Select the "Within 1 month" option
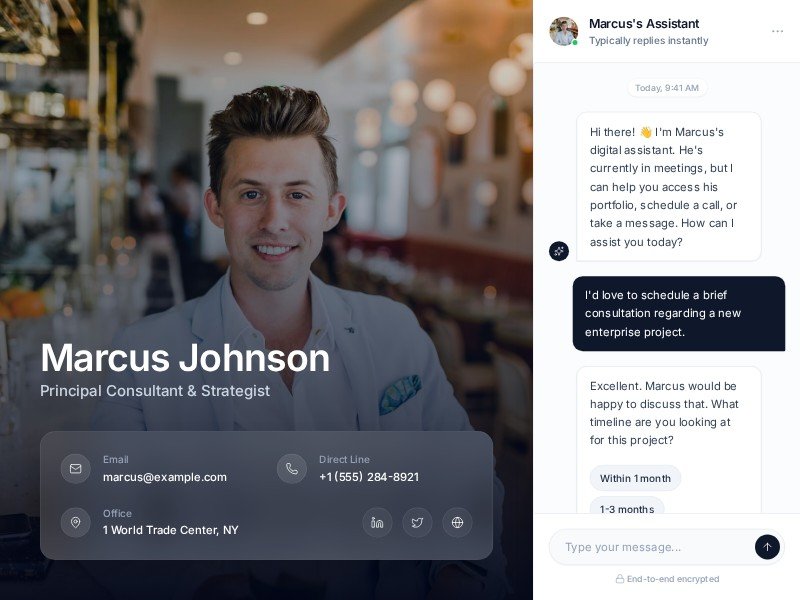 [635, 479]
